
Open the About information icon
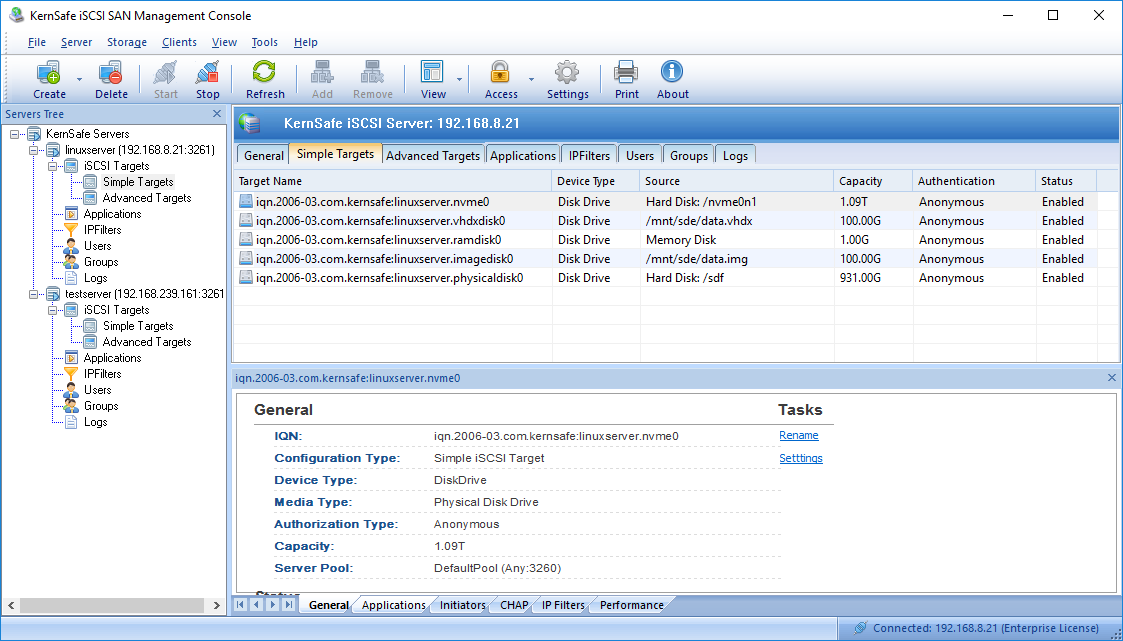[x=672, y=72]
